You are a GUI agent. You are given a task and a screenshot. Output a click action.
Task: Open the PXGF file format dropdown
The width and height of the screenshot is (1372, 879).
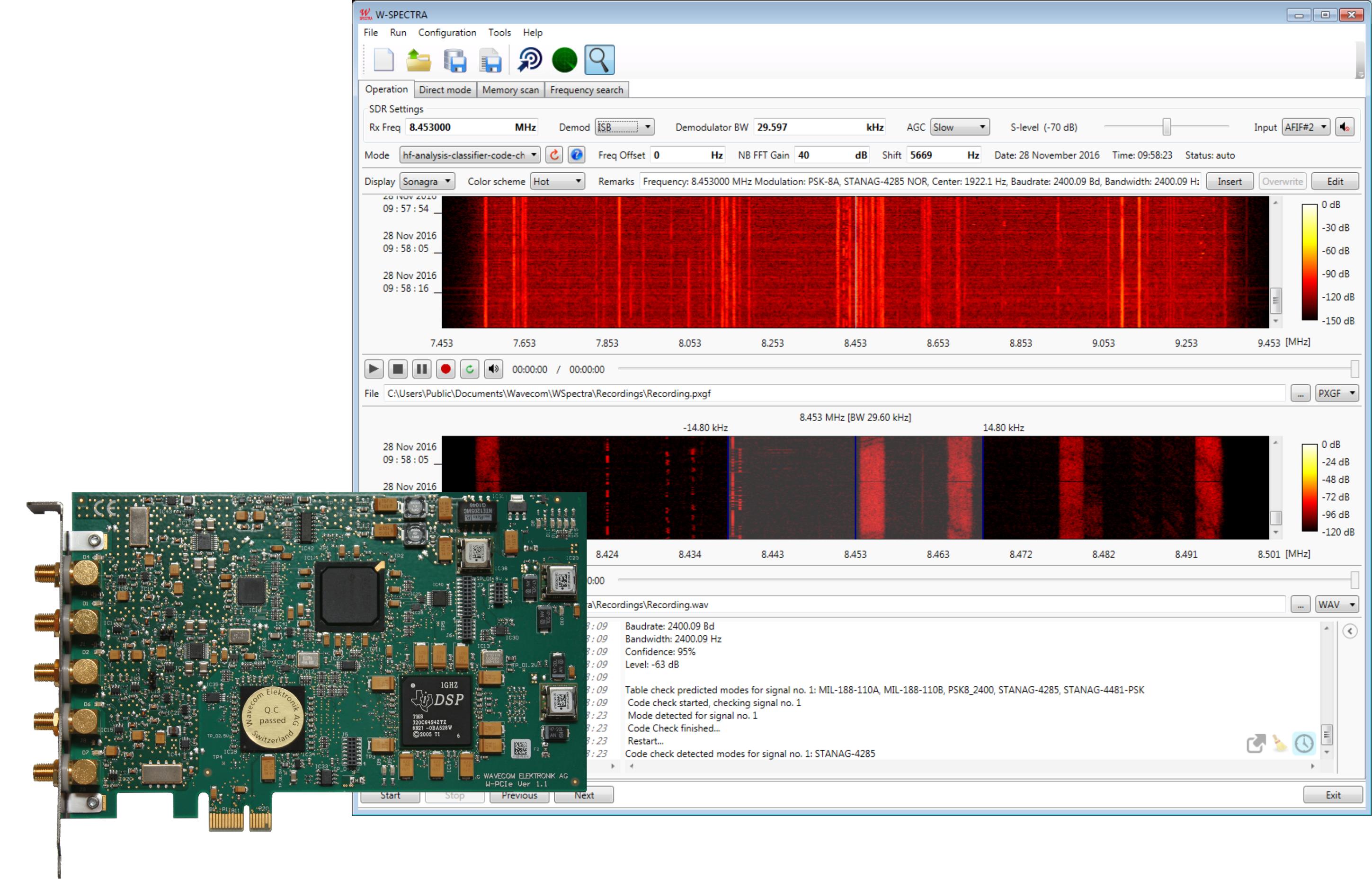click(x=1337, y=393)
